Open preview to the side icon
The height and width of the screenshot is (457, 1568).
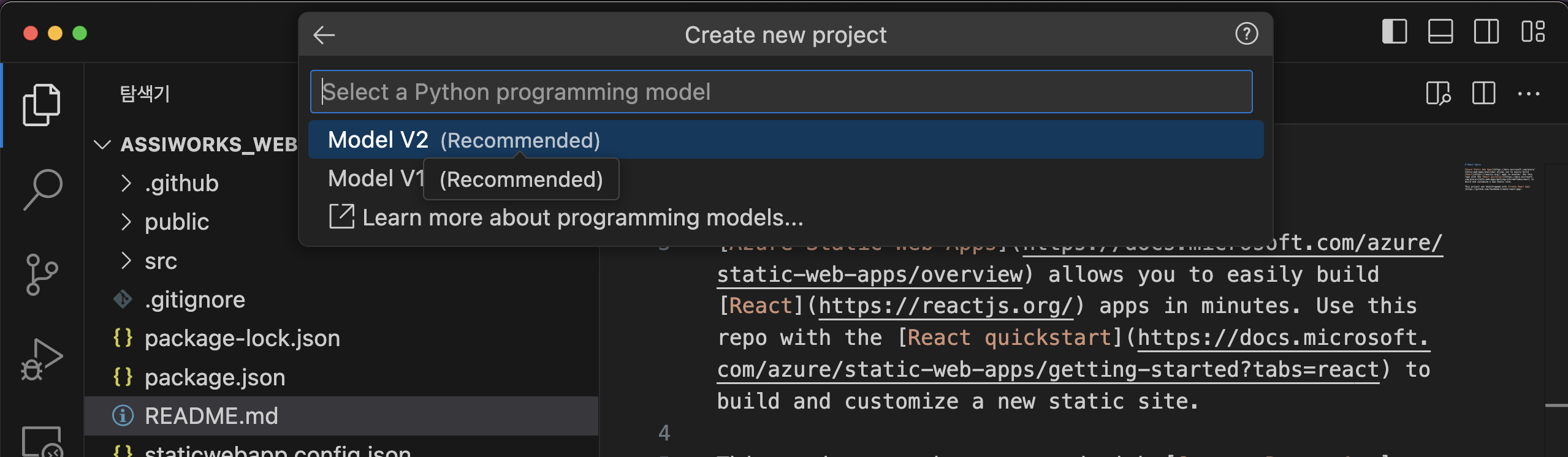click(1437, 94)
